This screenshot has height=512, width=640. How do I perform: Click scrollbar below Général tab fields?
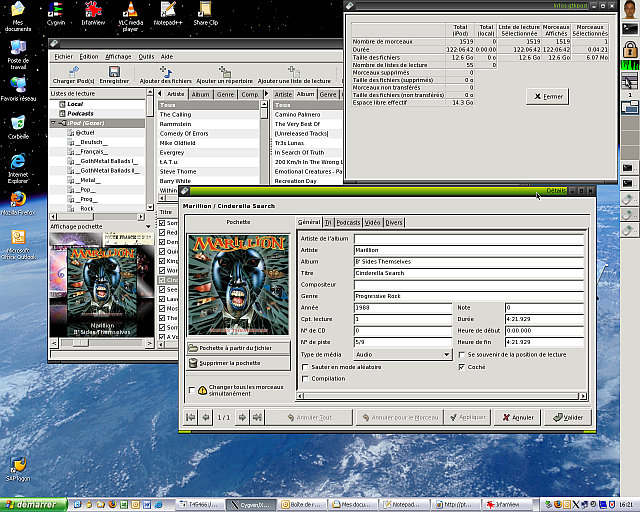442,396
